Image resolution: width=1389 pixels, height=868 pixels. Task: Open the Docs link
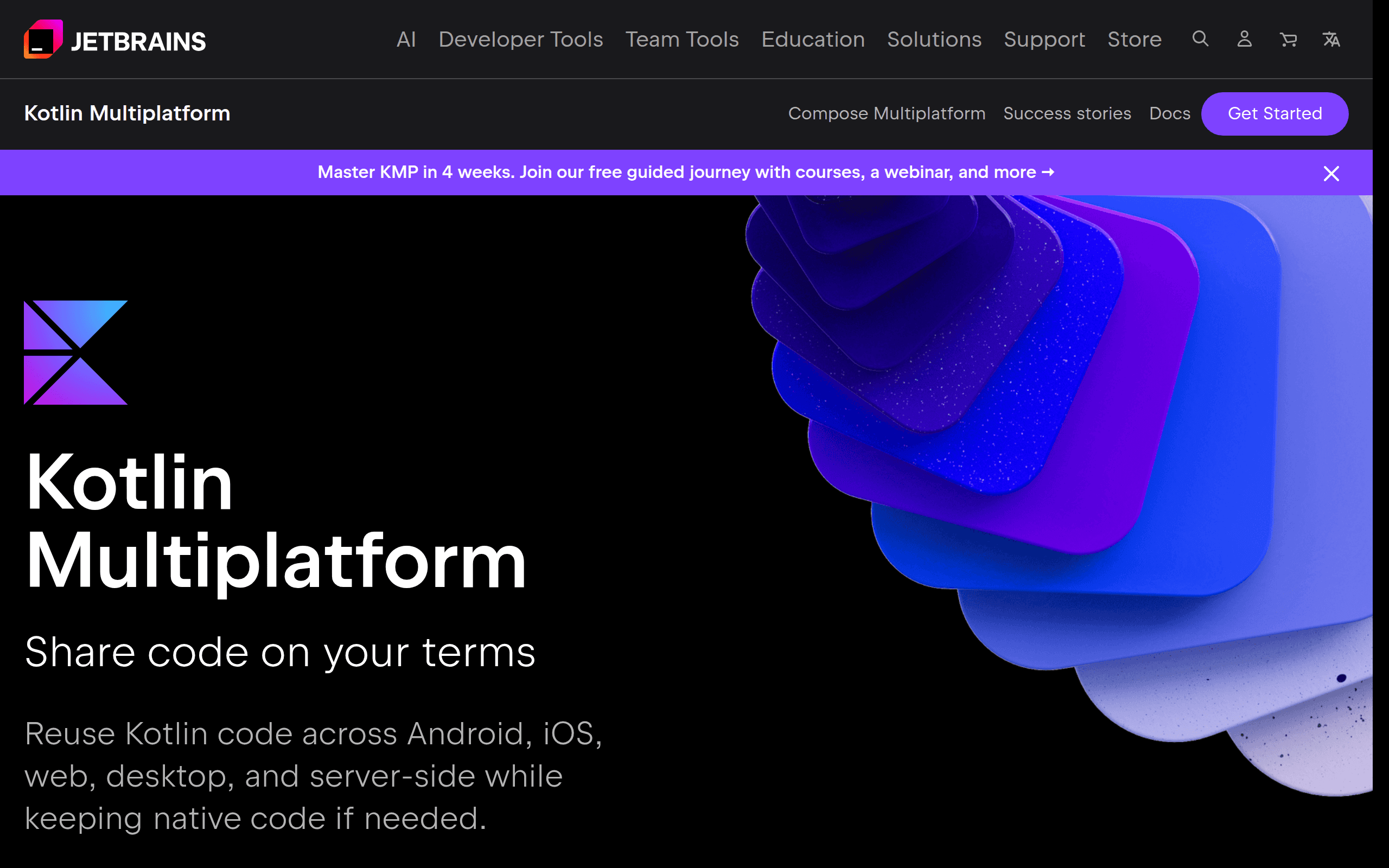coord(1170,113)
